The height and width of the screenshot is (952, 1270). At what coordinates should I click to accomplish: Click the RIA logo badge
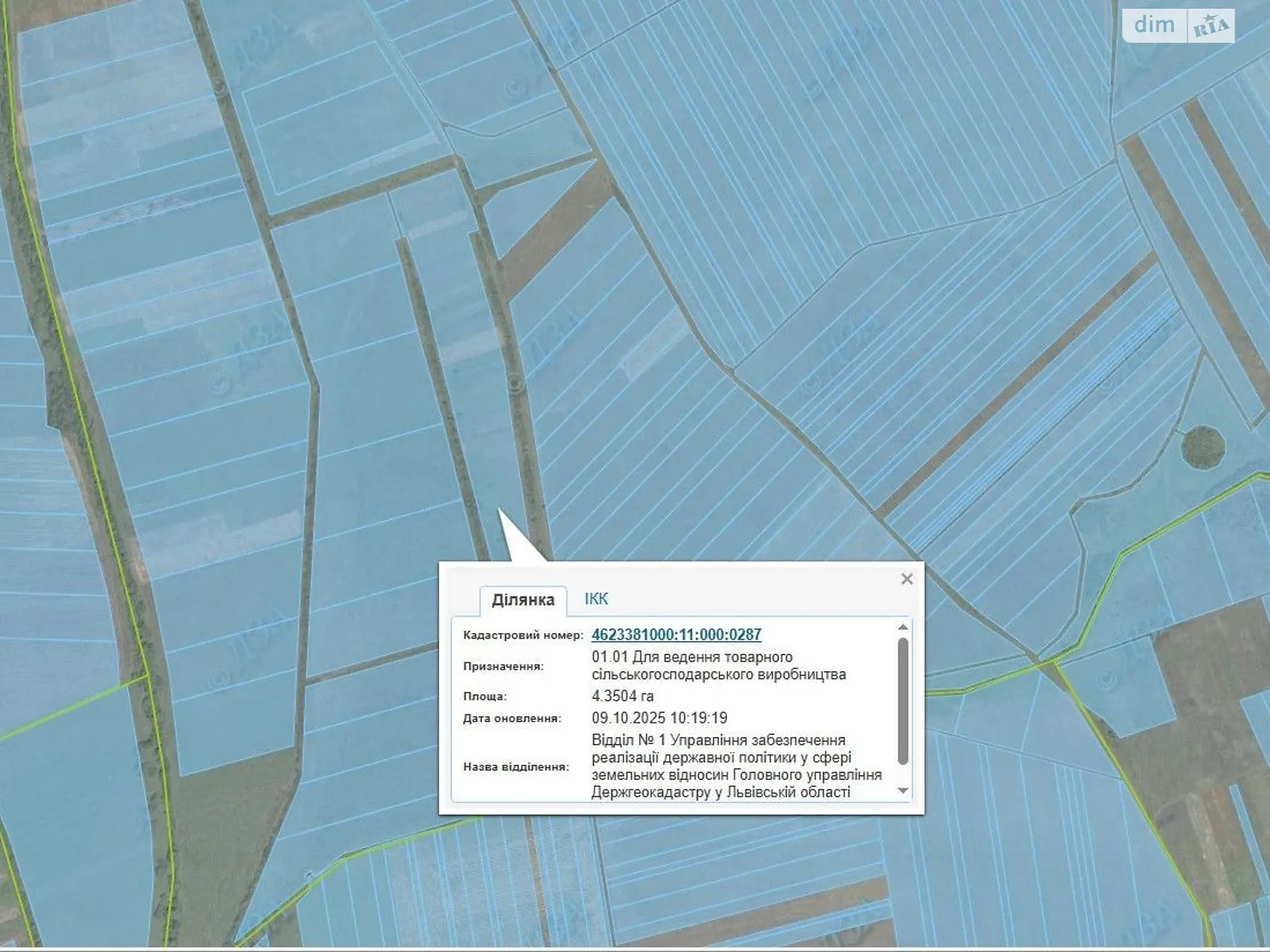pos(1211,26)
